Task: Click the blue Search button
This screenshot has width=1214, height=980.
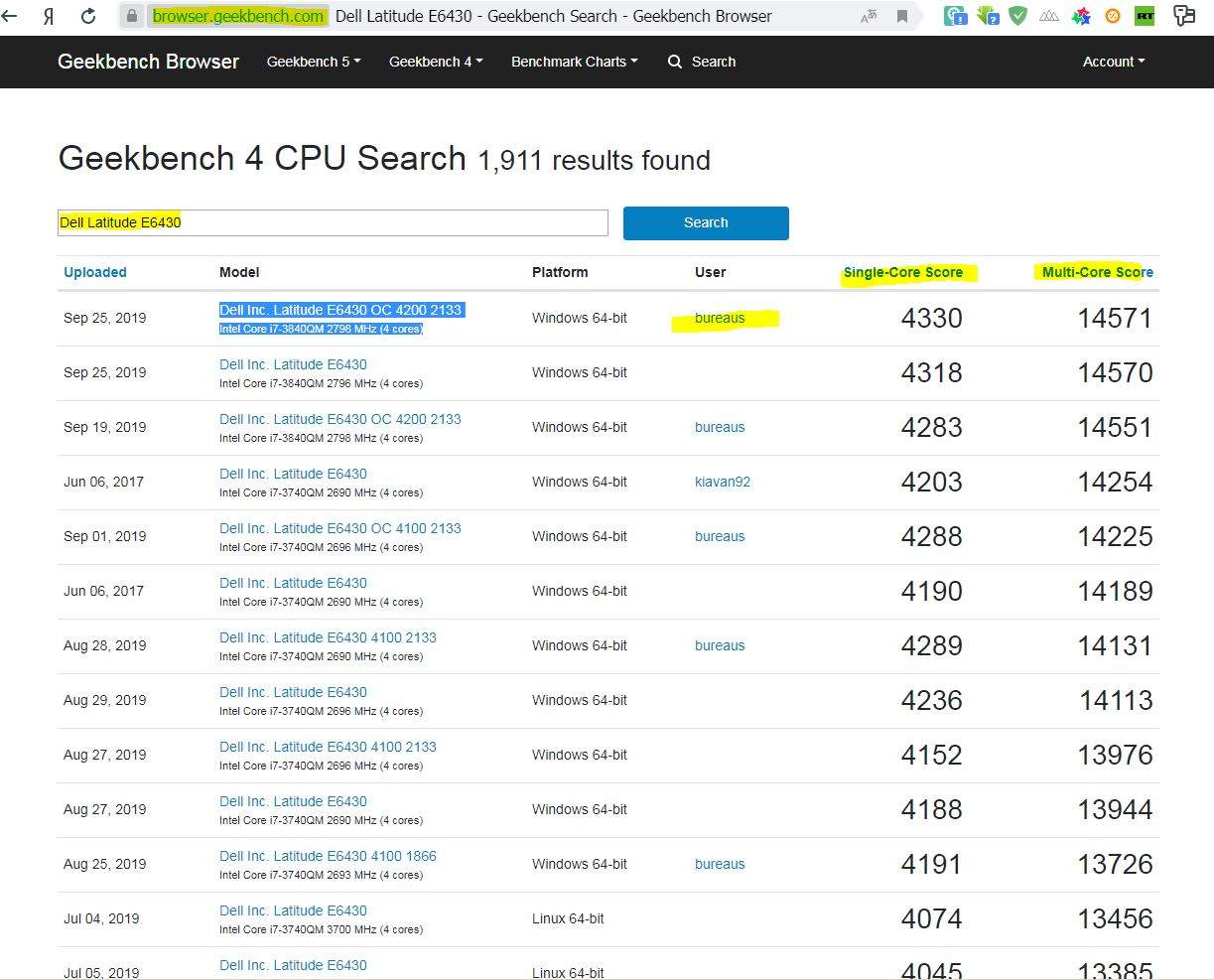Action: [x=706, y=222]
